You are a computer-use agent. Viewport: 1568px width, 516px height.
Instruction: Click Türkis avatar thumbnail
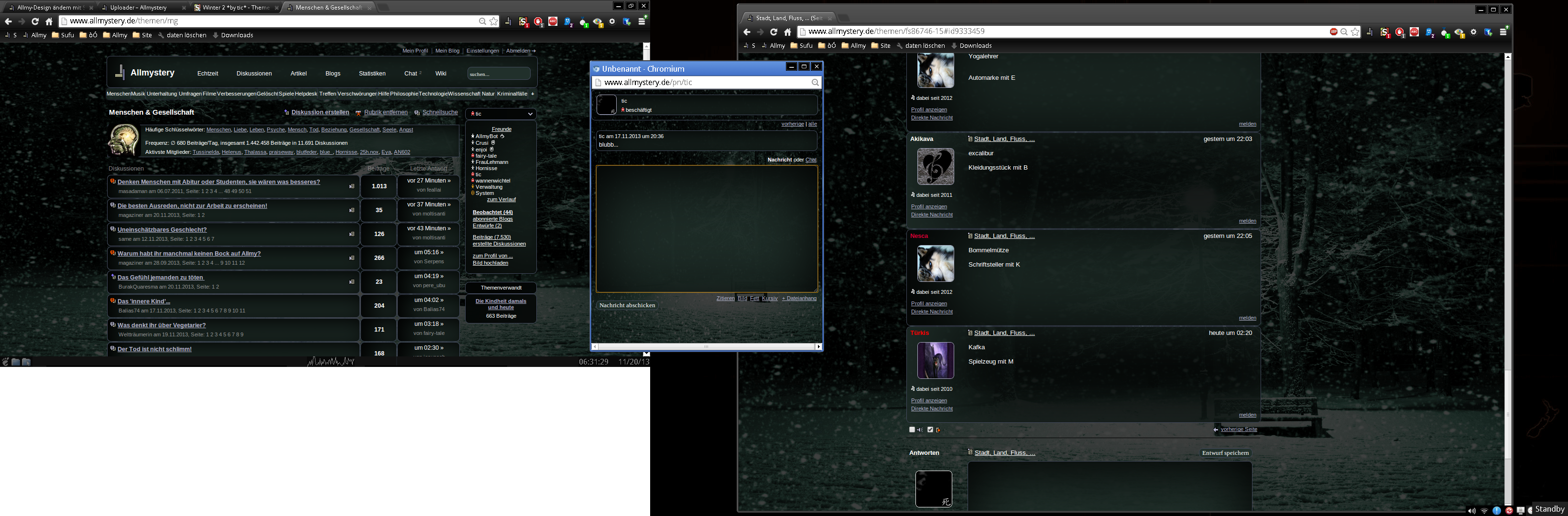(x=935, y=360)
